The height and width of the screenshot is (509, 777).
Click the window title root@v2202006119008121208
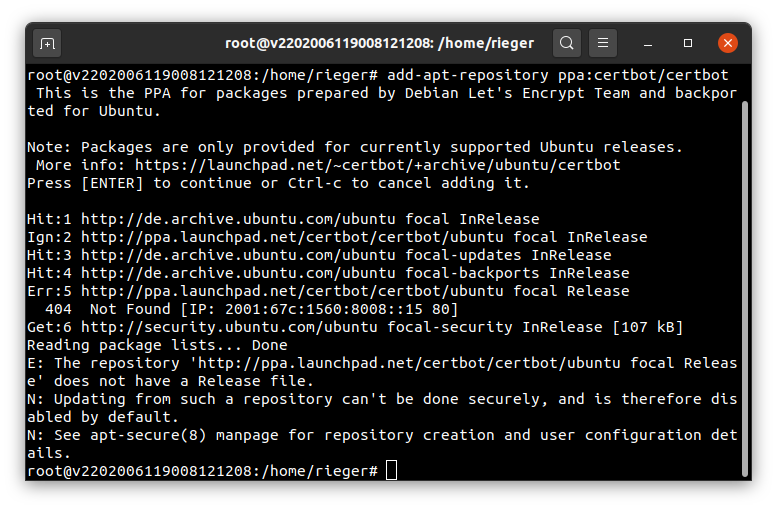pos(380,43)
